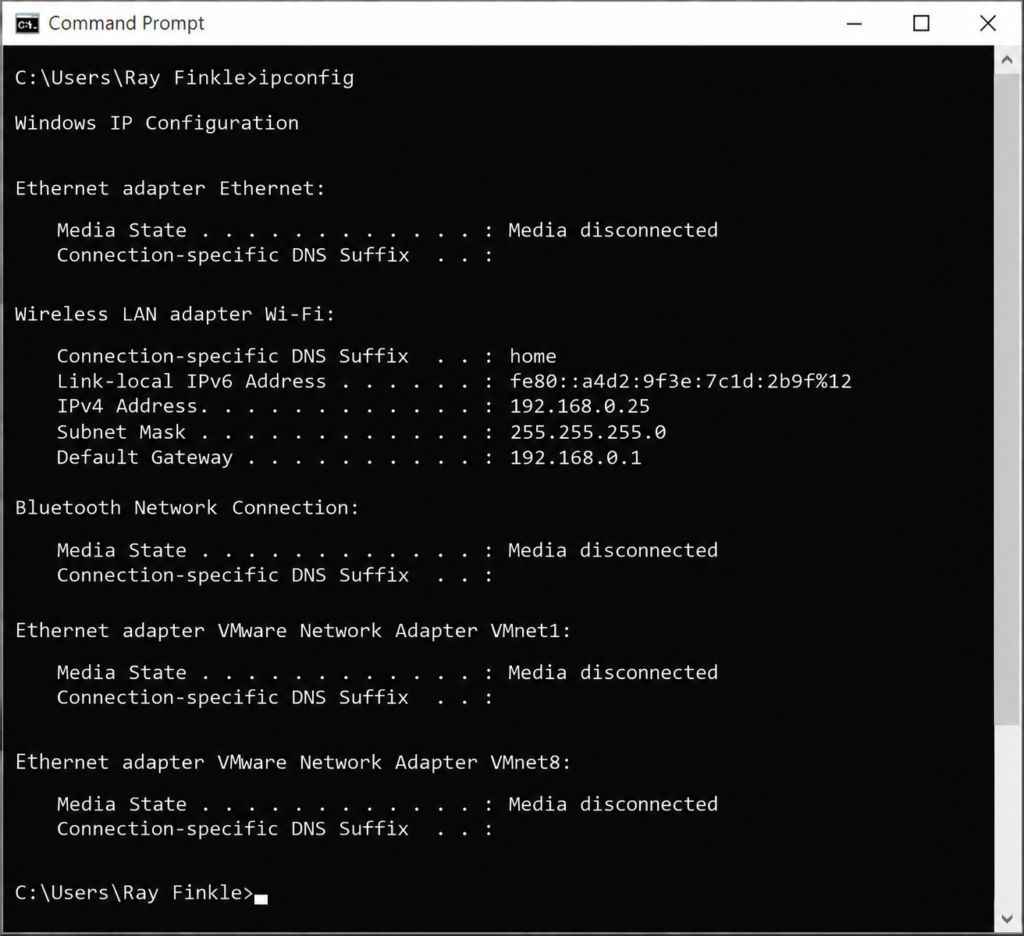
Task: Click 'Media disconnected' under VMnet1
Action: pos(613,672)
